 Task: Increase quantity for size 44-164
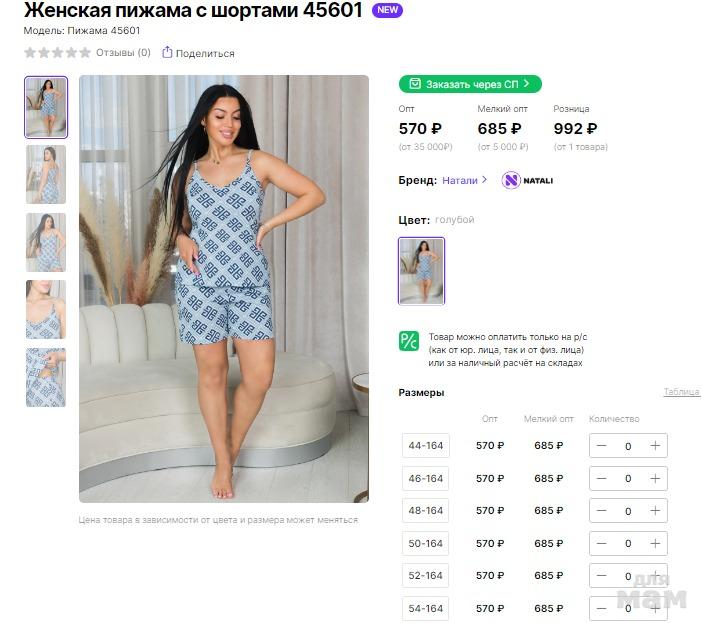click(x=655, y=445)
